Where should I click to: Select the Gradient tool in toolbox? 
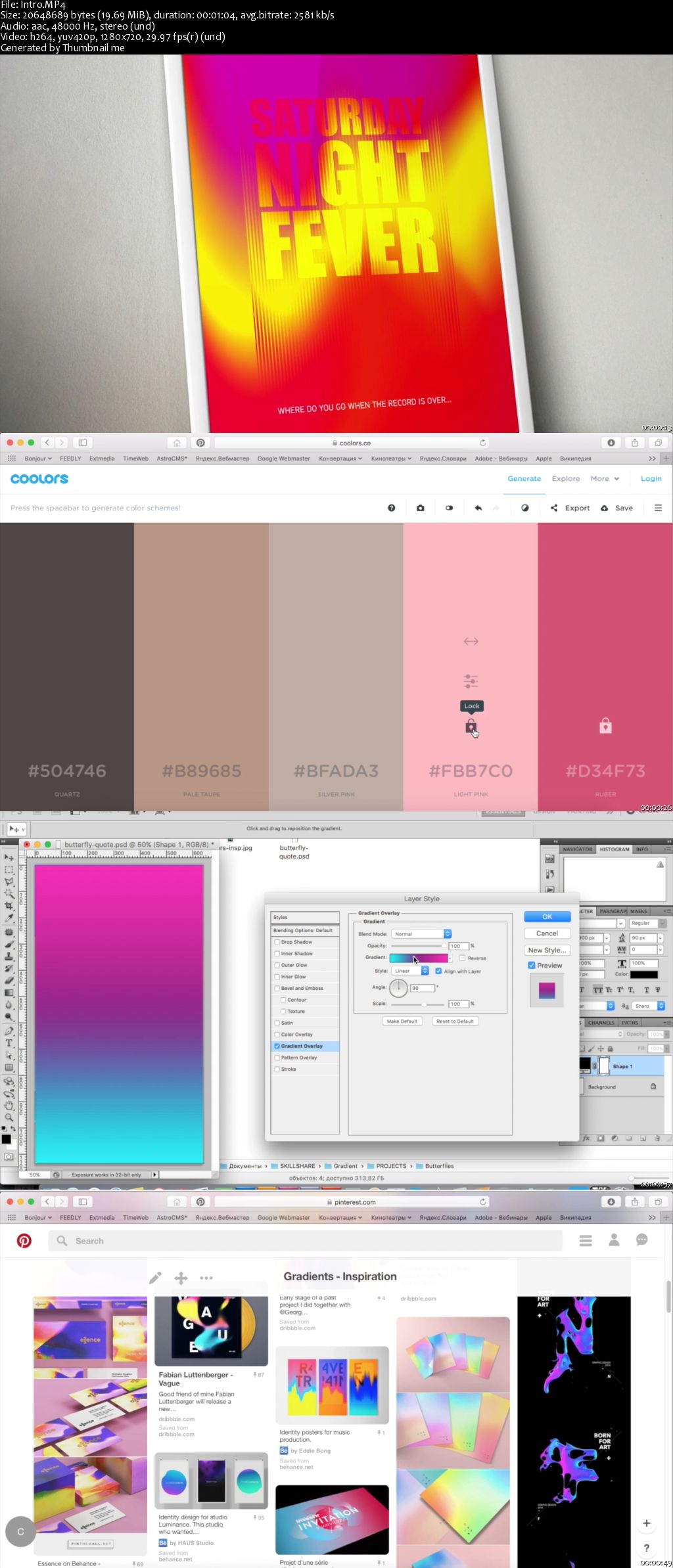coord(9,993)
